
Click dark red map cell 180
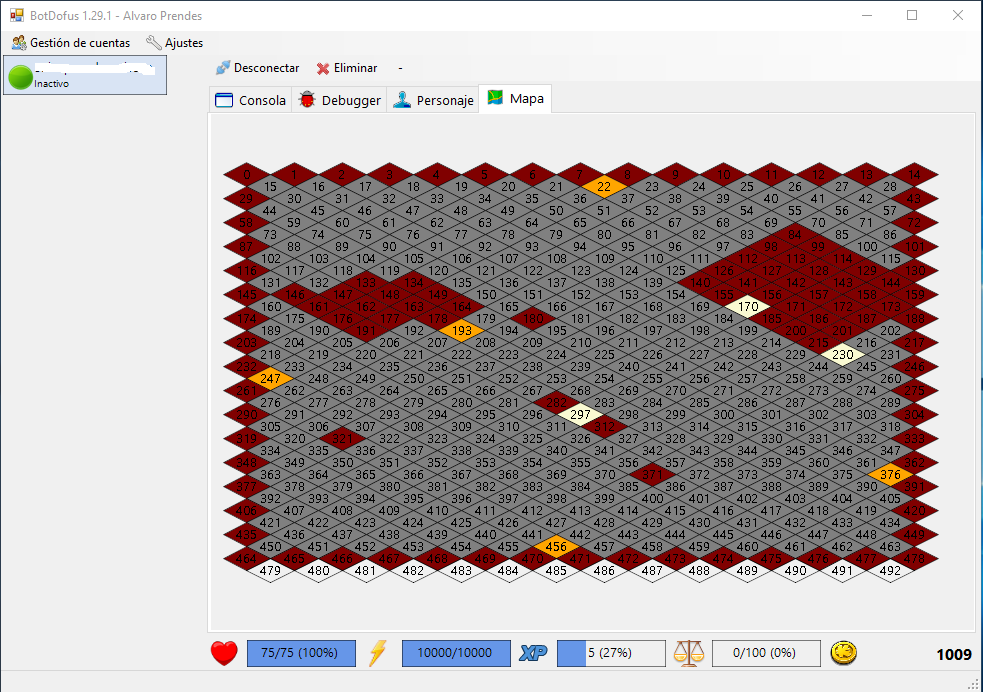point(533,318)
